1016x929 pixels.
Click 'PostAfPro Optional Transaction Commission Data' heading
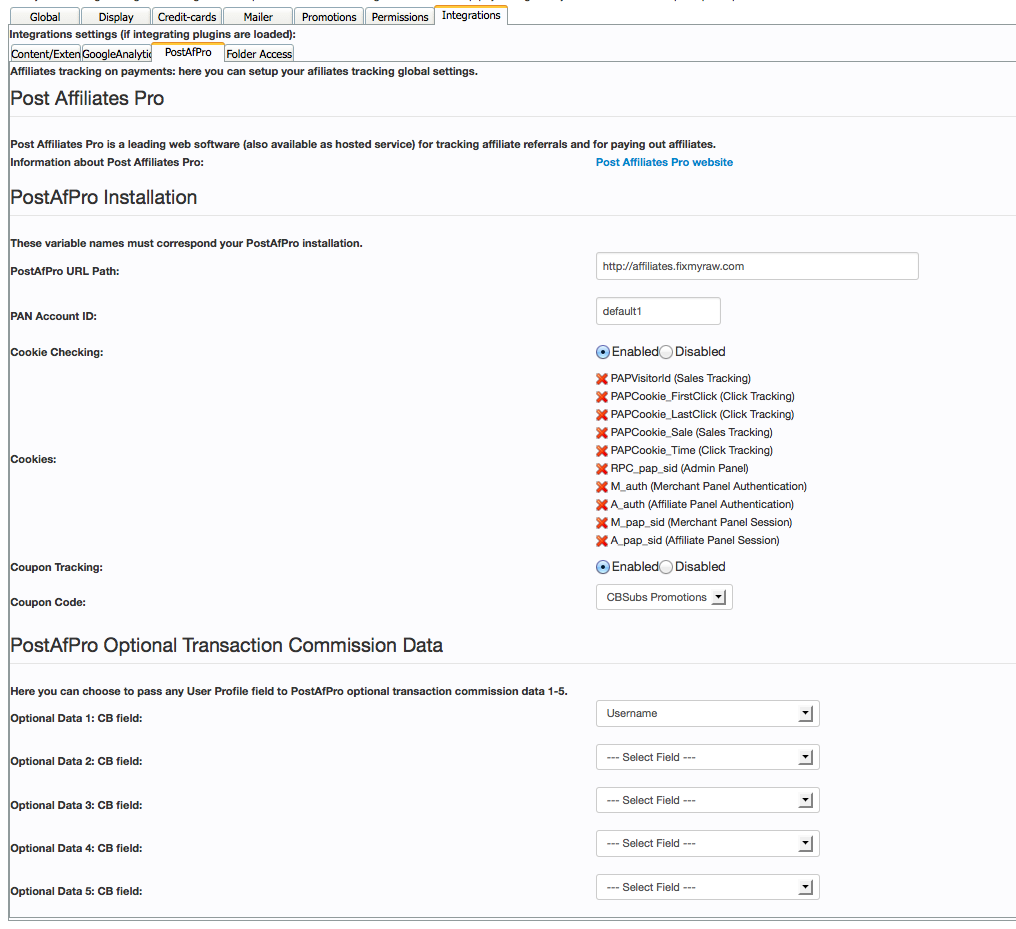pyautogui.click(x=227, y=645)
